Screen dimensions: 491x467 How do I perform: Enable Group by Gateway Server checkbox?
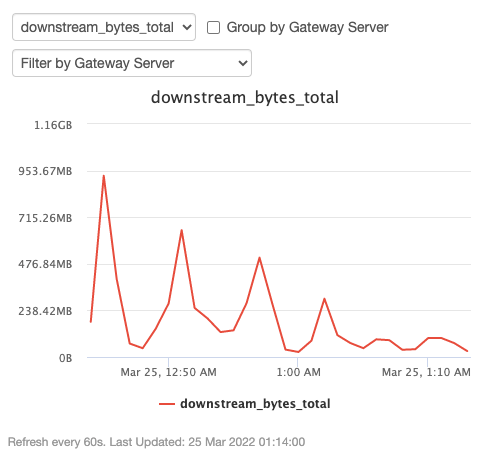(213, 28)
